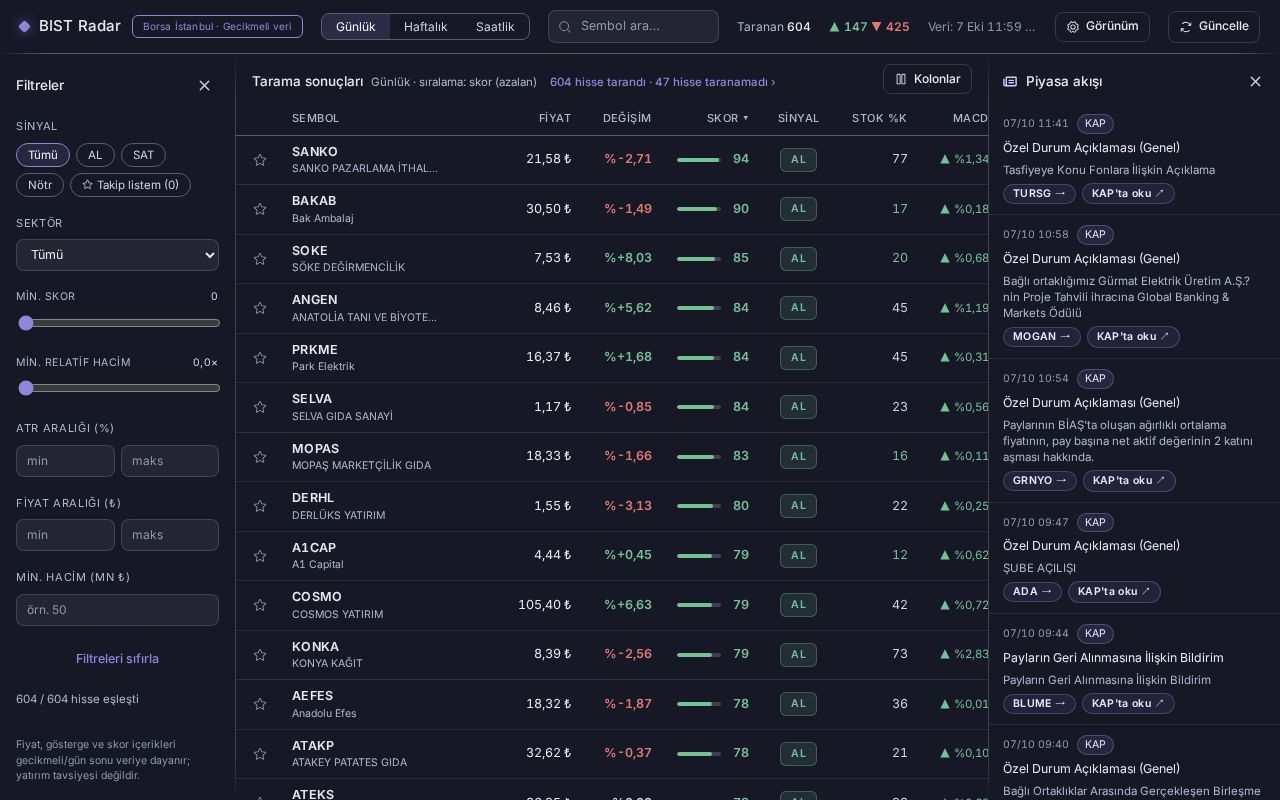Select the Nötr signal filter
The height and width of the screenshot is (800, 1280).
coord(40,185)
